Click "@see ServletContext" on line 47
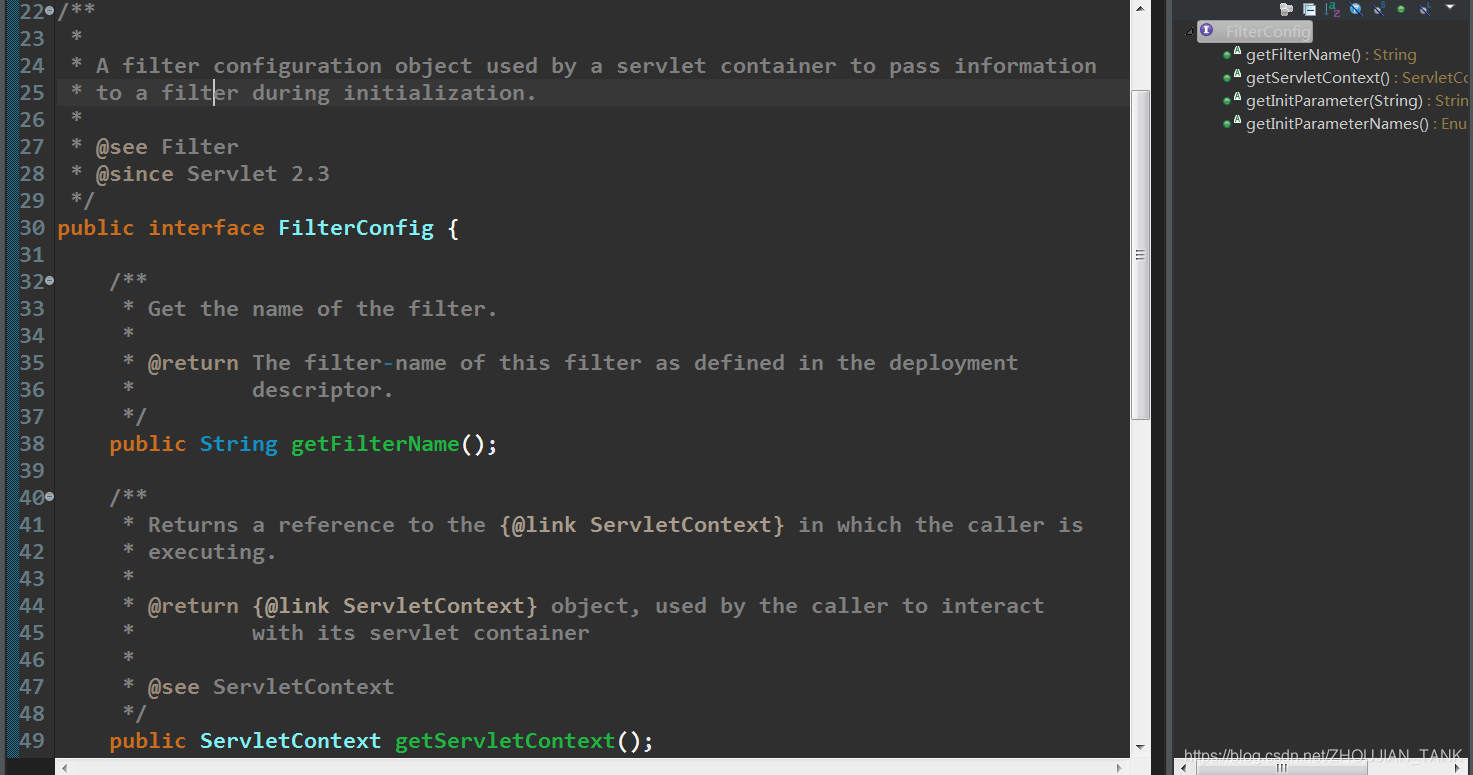Viewport: 1473px width, 775px height. [271, 687]
